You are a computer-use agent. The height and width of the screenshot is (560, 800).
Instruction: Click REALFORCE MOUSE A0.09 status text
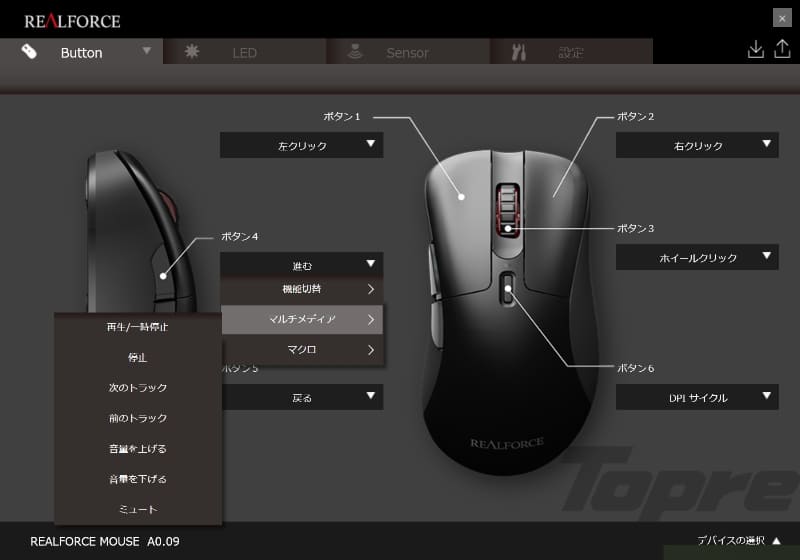105,541
